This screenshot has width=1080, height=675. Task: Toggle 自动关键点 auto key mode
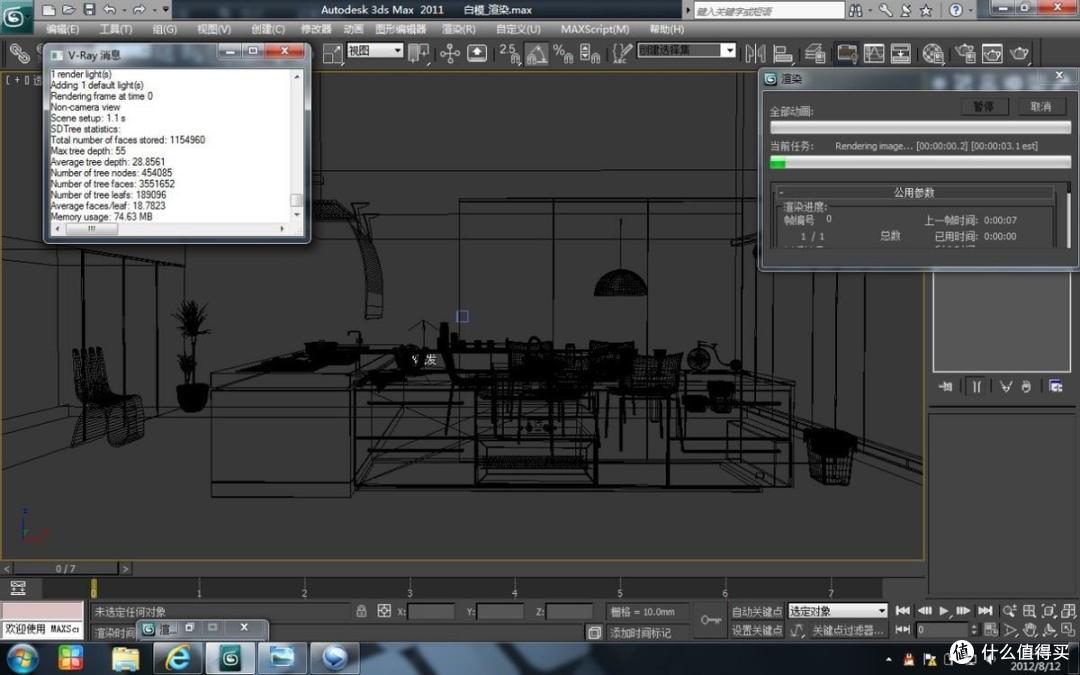[x=756, y=611]
